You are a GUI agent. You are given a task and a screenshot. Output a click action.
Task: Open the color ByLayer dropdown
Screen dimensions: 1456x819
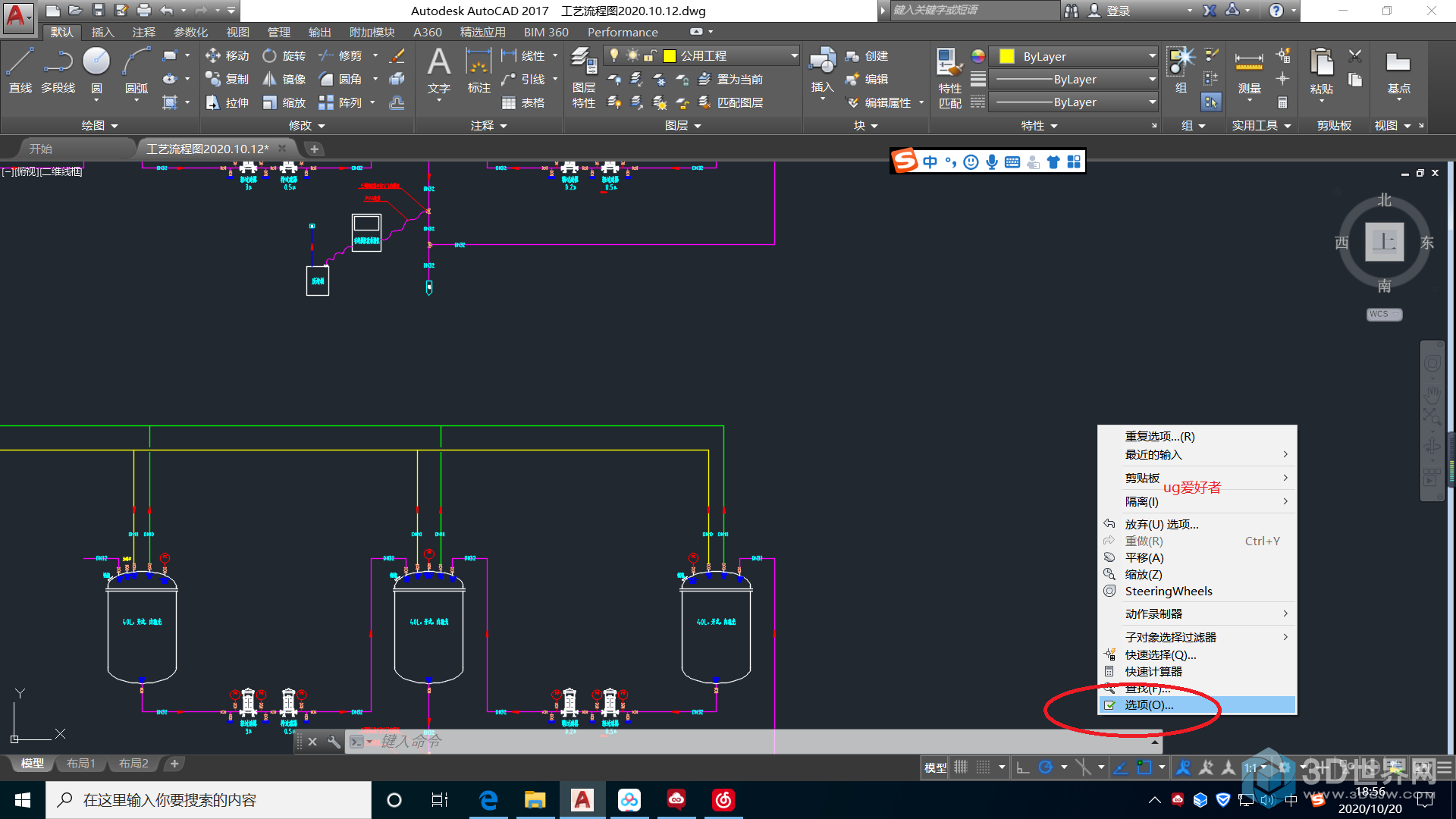pos(1075,57)
